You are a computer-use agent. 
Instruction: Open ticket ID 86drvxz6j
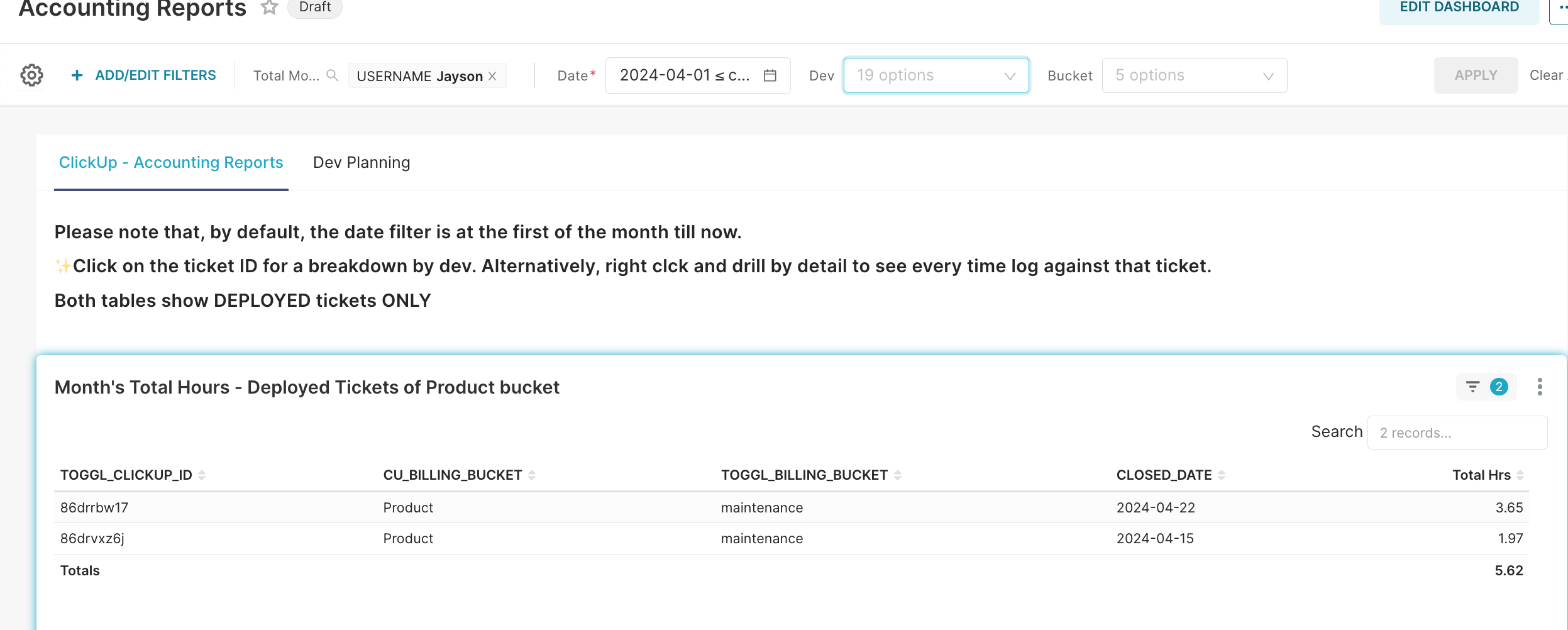pyautogui.click(x=92, y=539)
